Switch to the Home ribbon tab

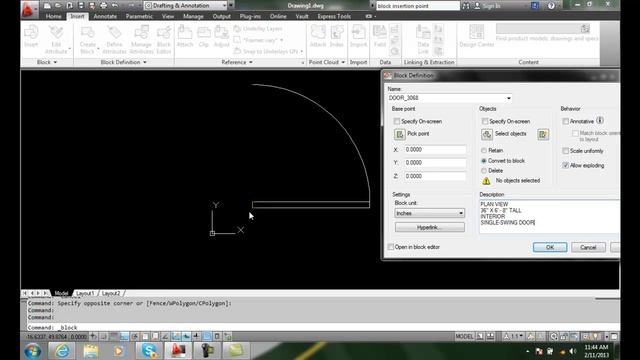coord(53,16)
